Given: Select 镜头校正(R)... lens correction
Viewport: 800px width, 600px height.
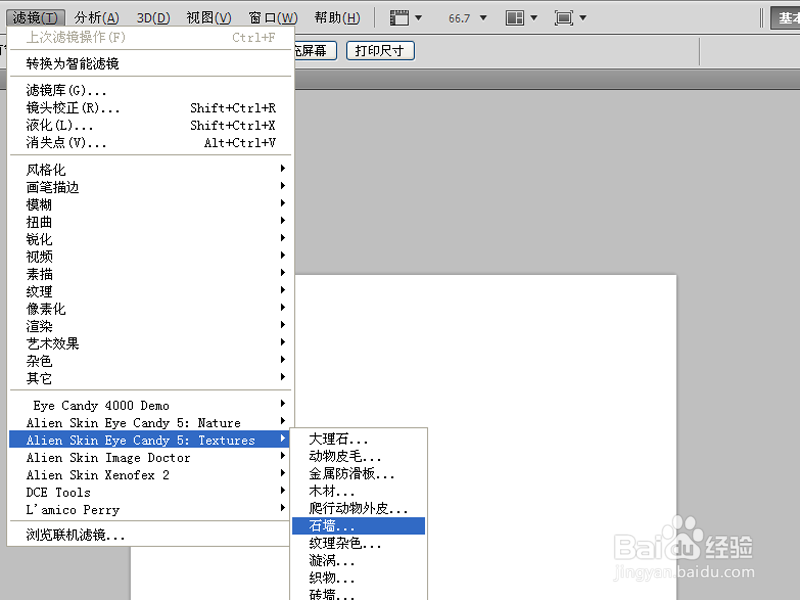Looking at the screenshot, I should (x=151, y=108).
